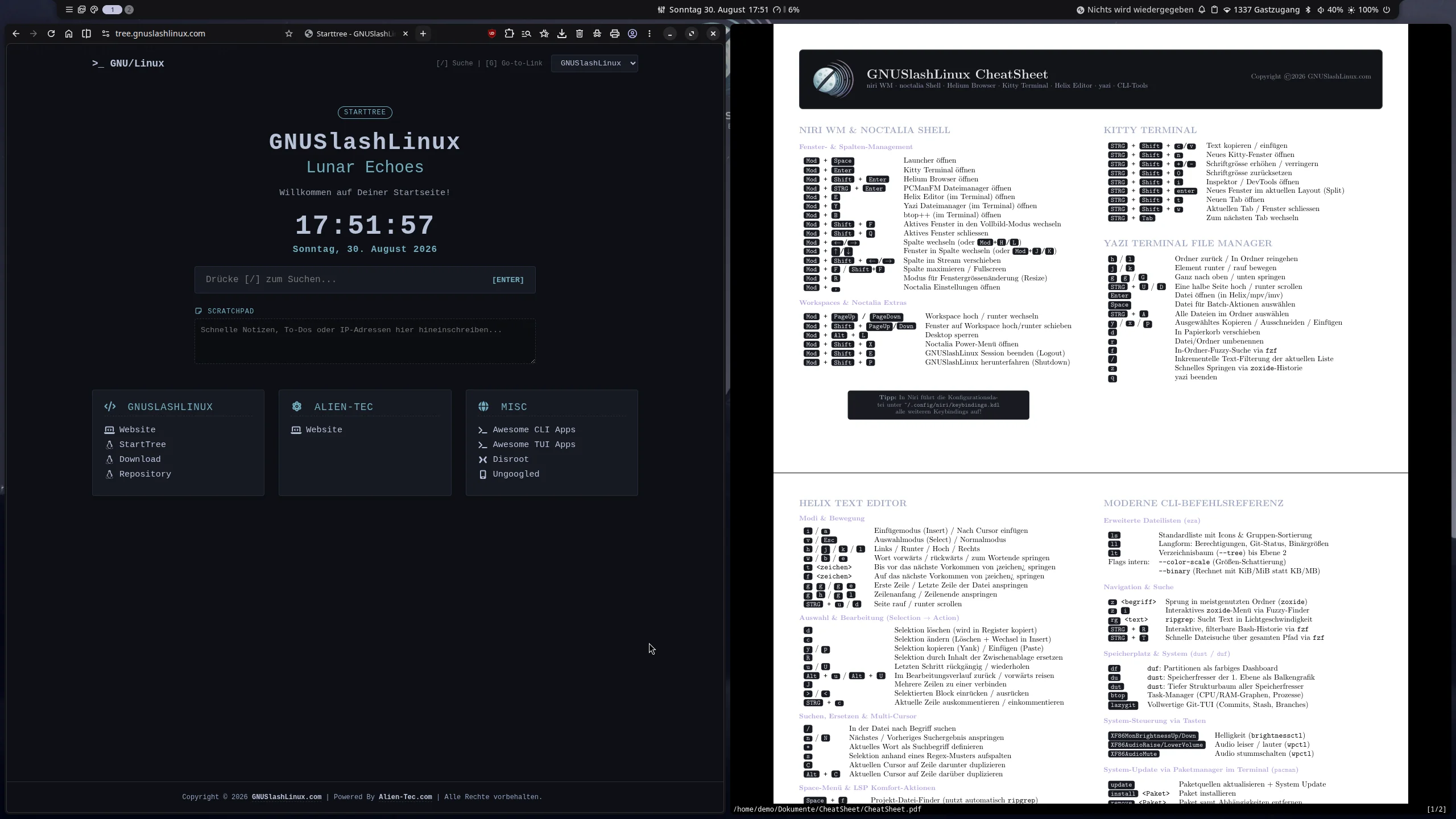The width and height of the screenshot is (1456, 819).
Task: Open the uBlock Origin shield icon
Action: point(492,34)
